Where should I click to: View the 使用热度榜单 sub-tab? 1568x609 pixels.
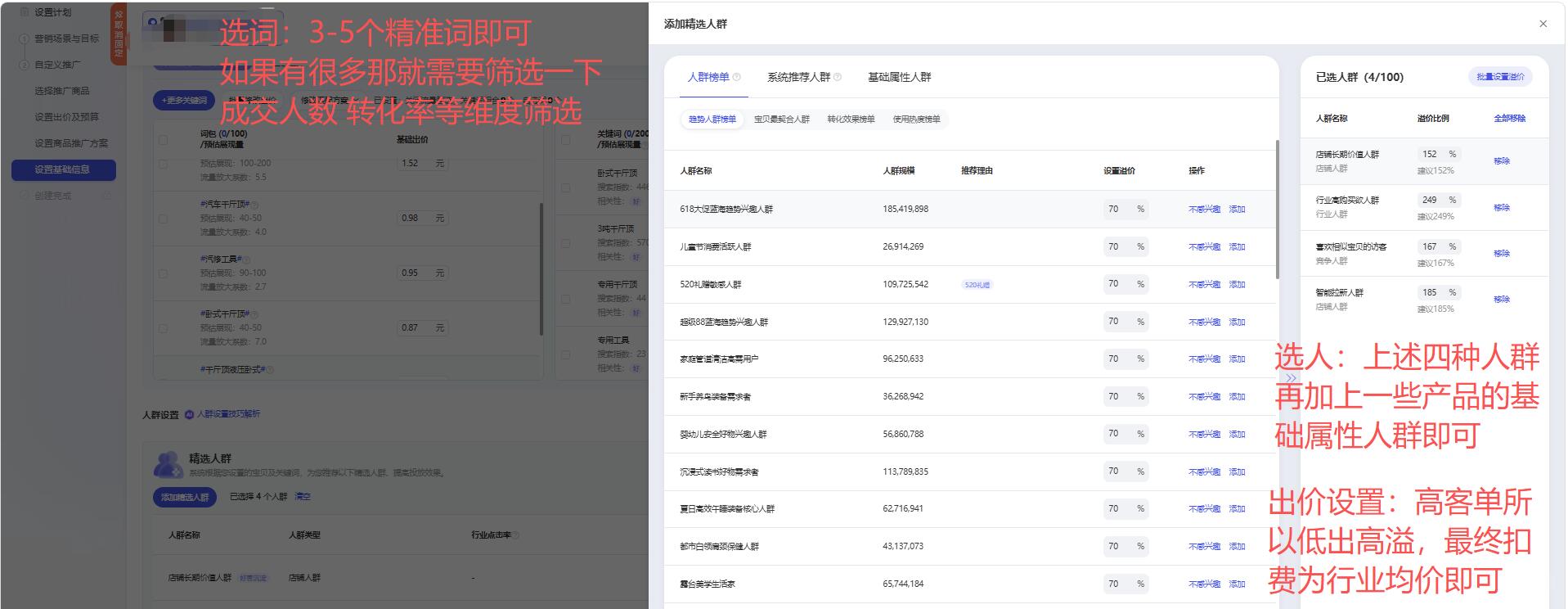coord(916,120)
